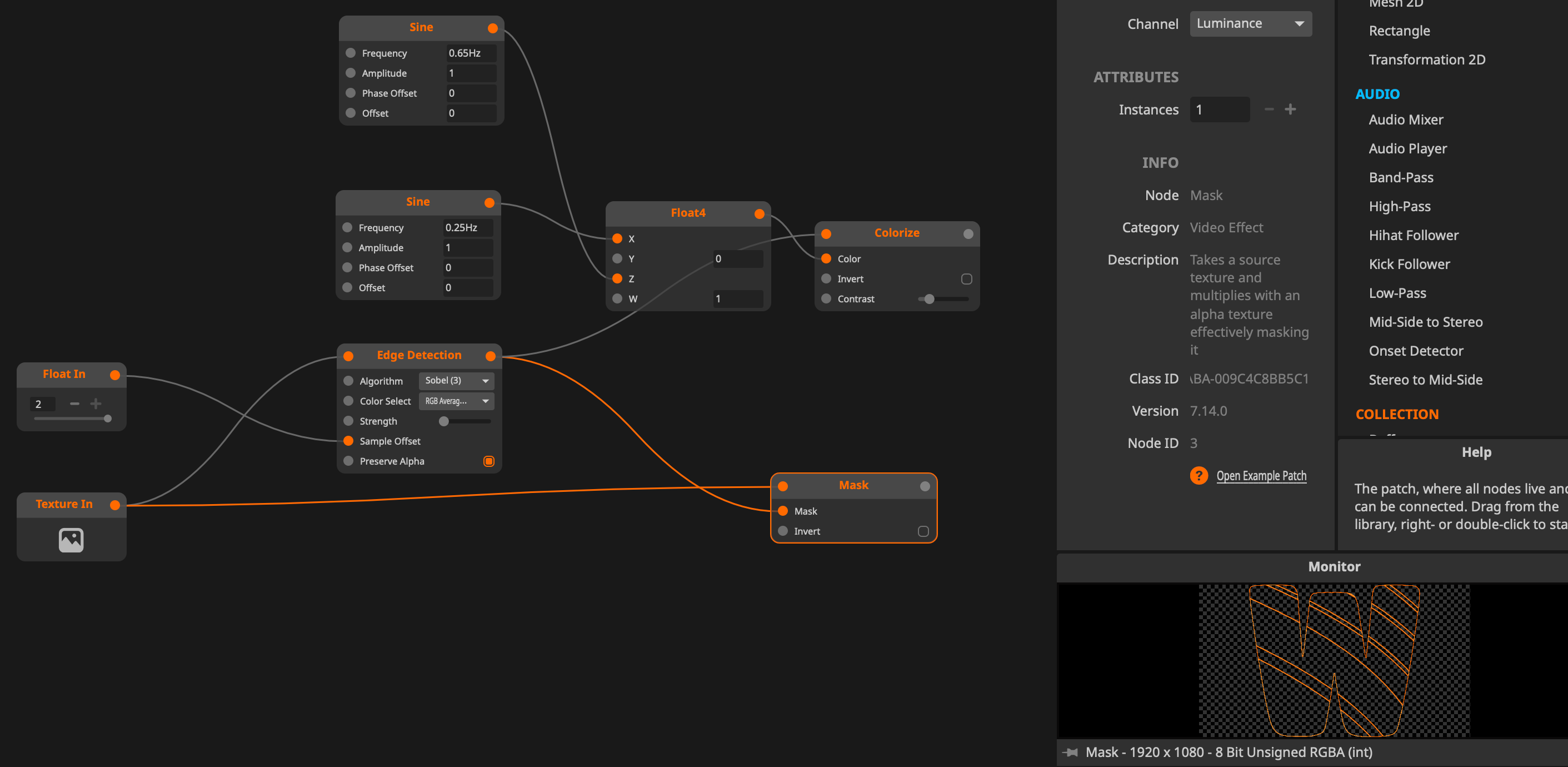Toggle the Preserve Alpha checkbox
The image size is (1568, 767).
488,461
